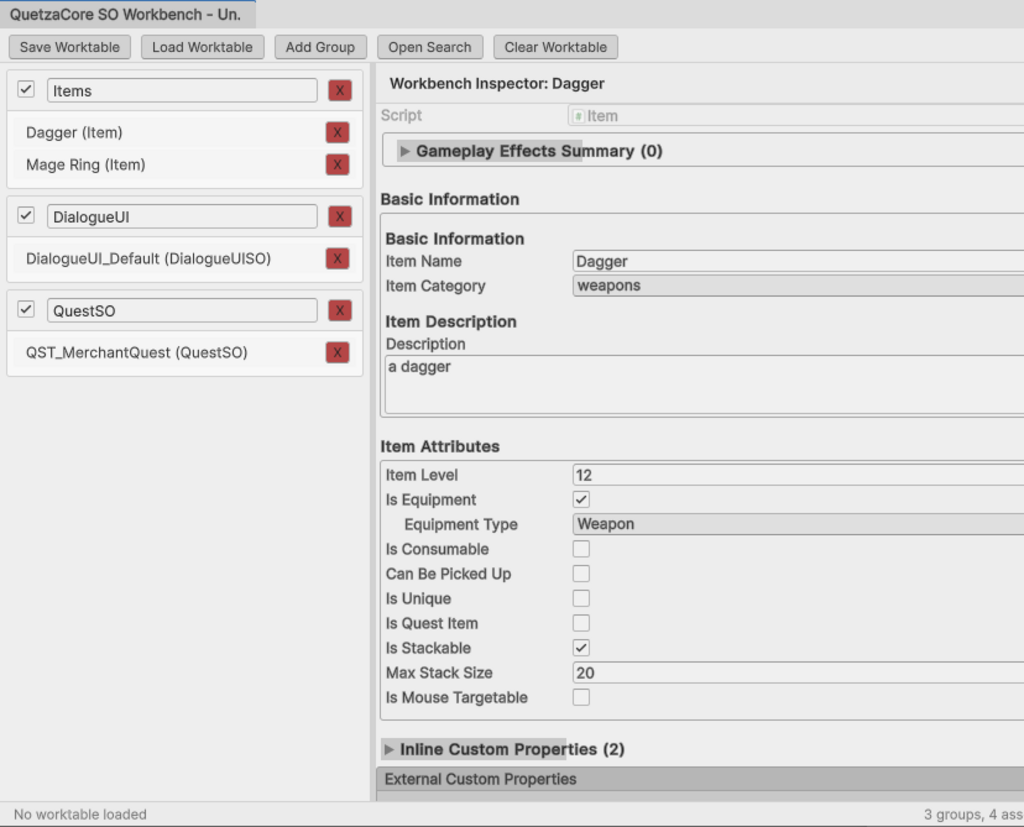The width and height of the screenshot is (1024, 827).
Task: Expand the Gameplay Effects Summary foldout
Action: (x=405, y=151)
